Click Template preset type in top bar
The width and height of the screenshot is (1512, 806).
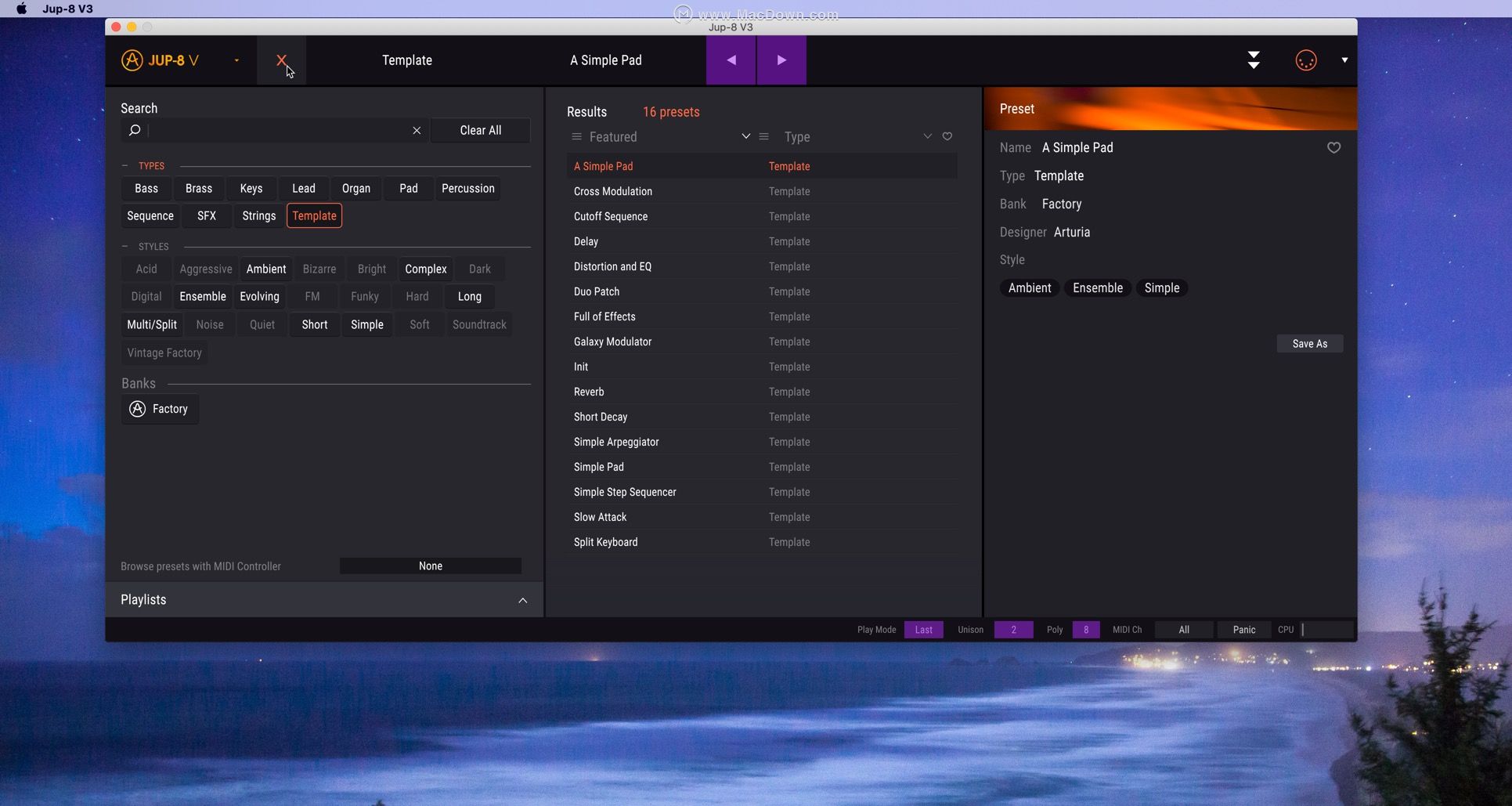tap(407, 60)
